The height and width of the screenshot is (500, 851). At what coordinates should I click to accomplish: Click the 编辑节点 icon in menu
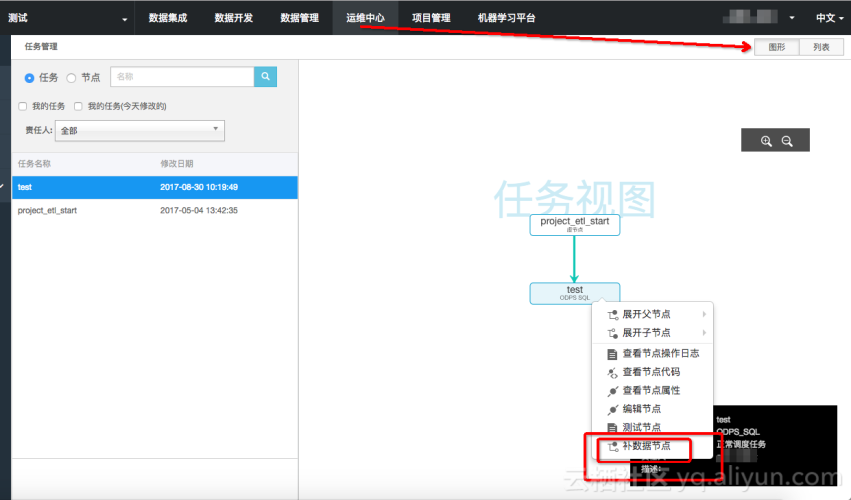(x=613, y=409)
